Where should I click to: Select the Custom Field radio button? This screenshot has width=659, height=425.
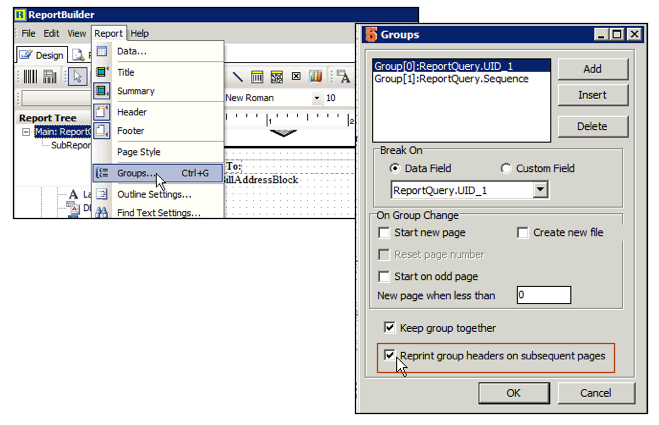(x=506, y=168)
